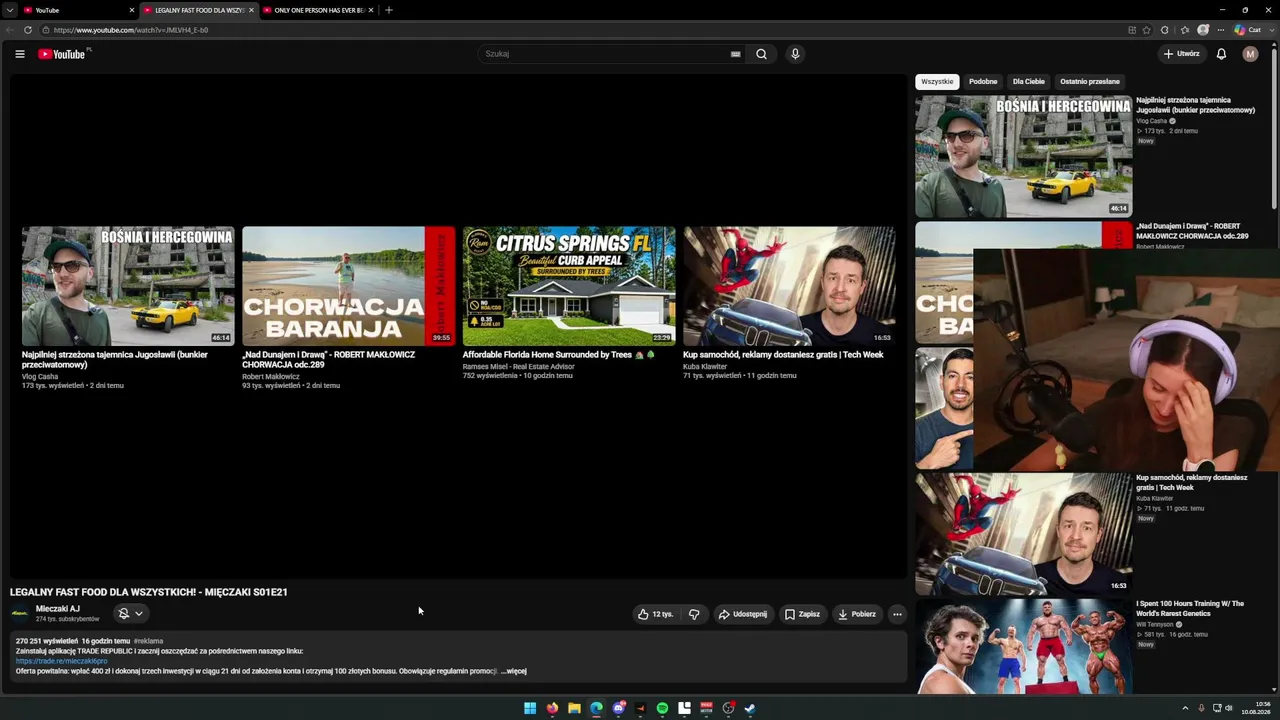The height and width of the screenshot is (720, 1280).
Task: Launch Firefox from the taskbar
Action: [552, 708]
